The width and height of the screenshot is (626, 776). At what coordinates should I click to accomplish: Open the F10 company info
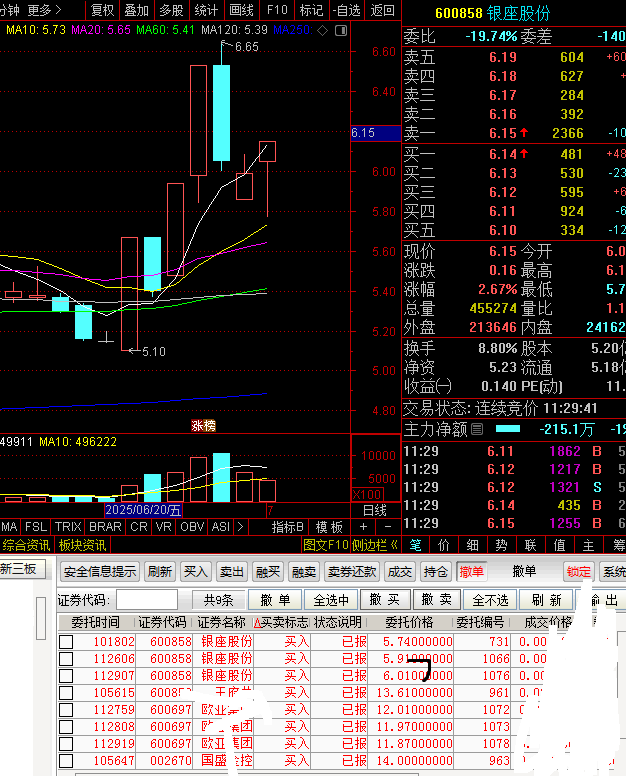click(x=277, y=10)
